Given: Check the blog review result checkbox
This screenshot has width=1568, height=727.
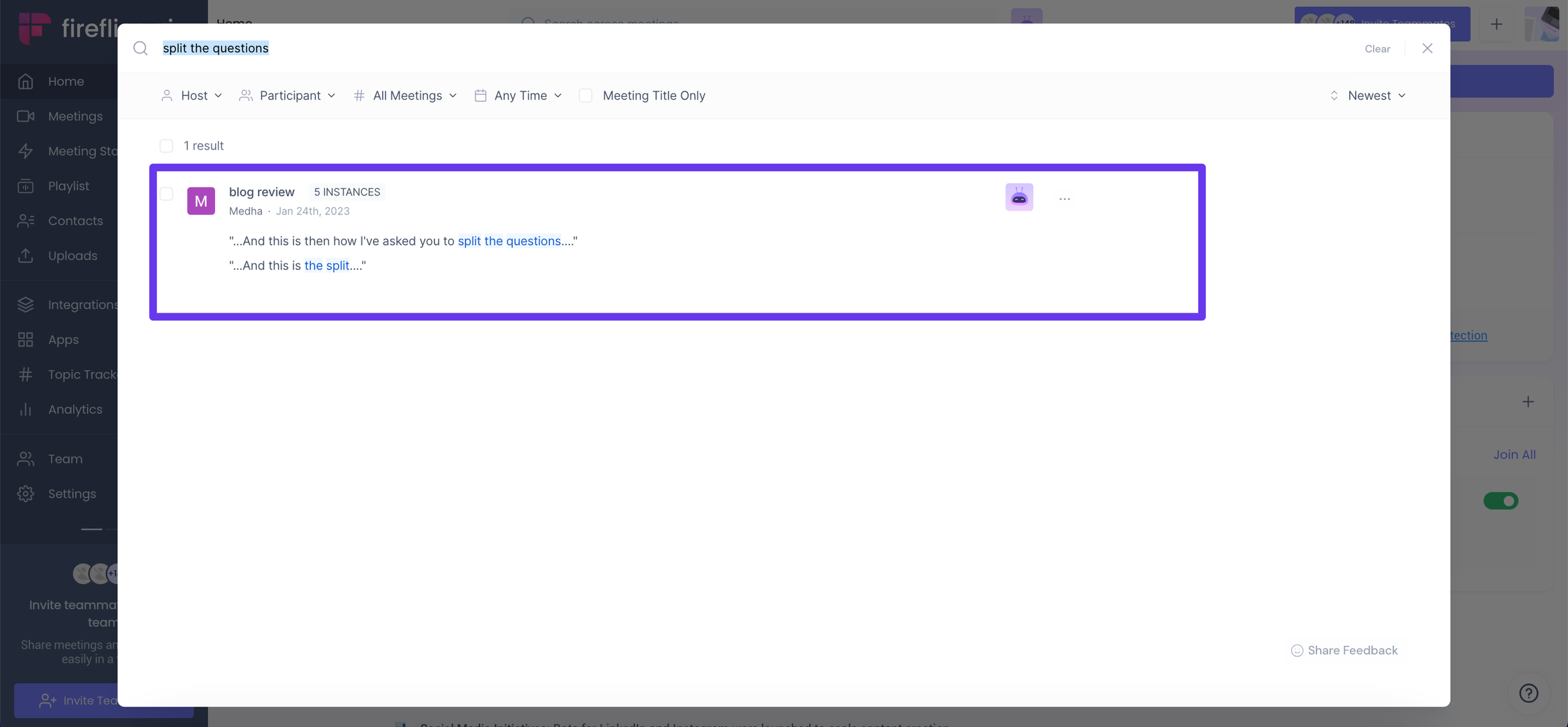Looking at the screenshot, I should click(x=167, y=194).
